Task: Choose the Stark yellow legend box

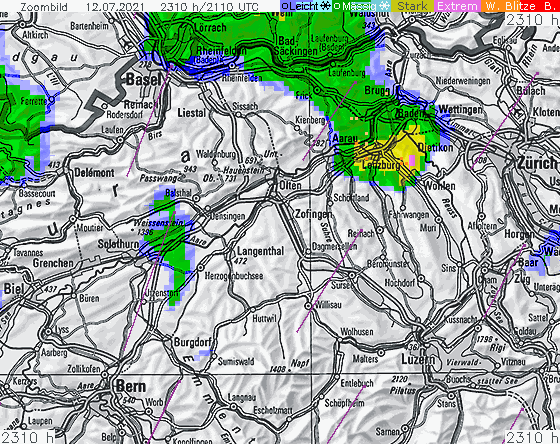Action: [x=412, y=6]
